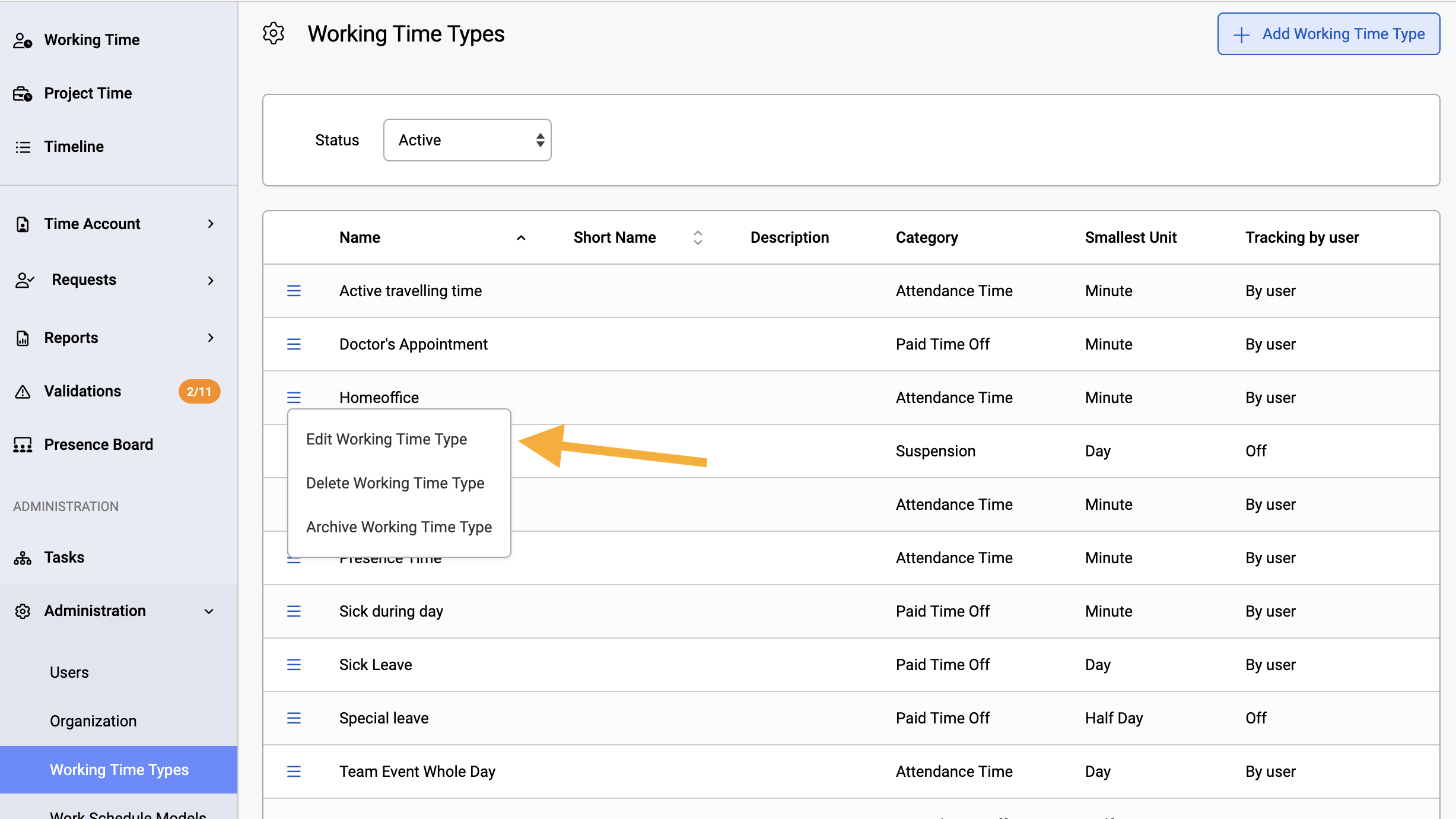Click the Category column header
The height and width of the screenshot is (819, 1456).
tap(927, 237)
